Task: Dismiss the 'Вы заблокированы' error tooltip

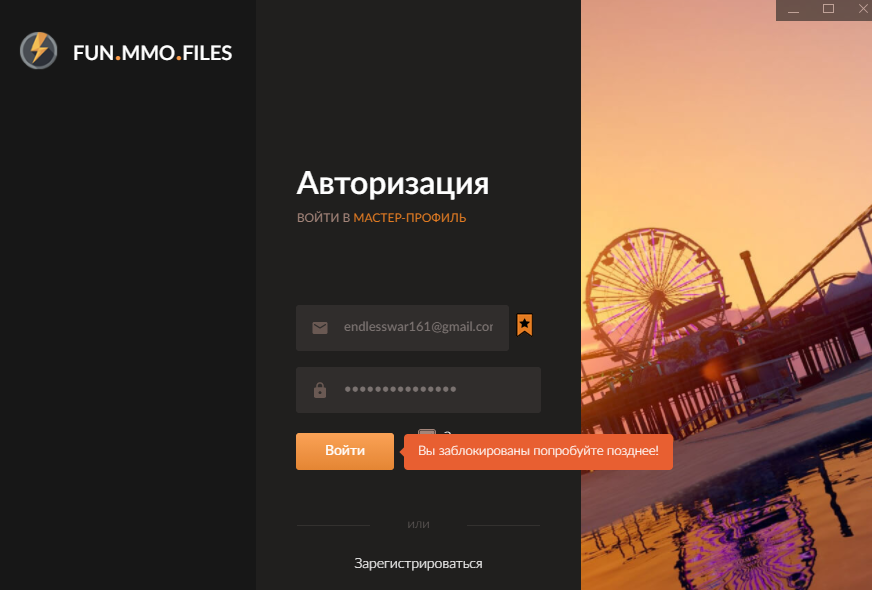Action: point(538,451)
